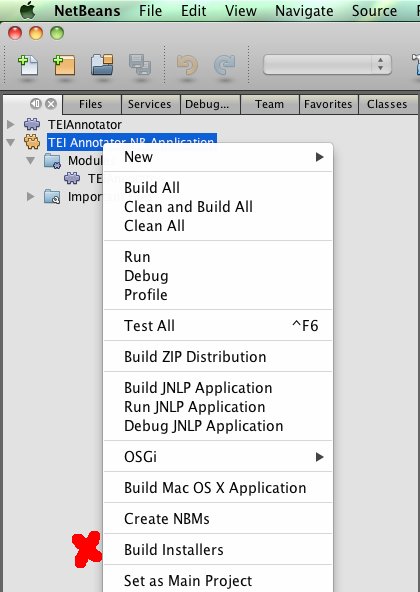Choose Build All from context menu

[218, 188]
